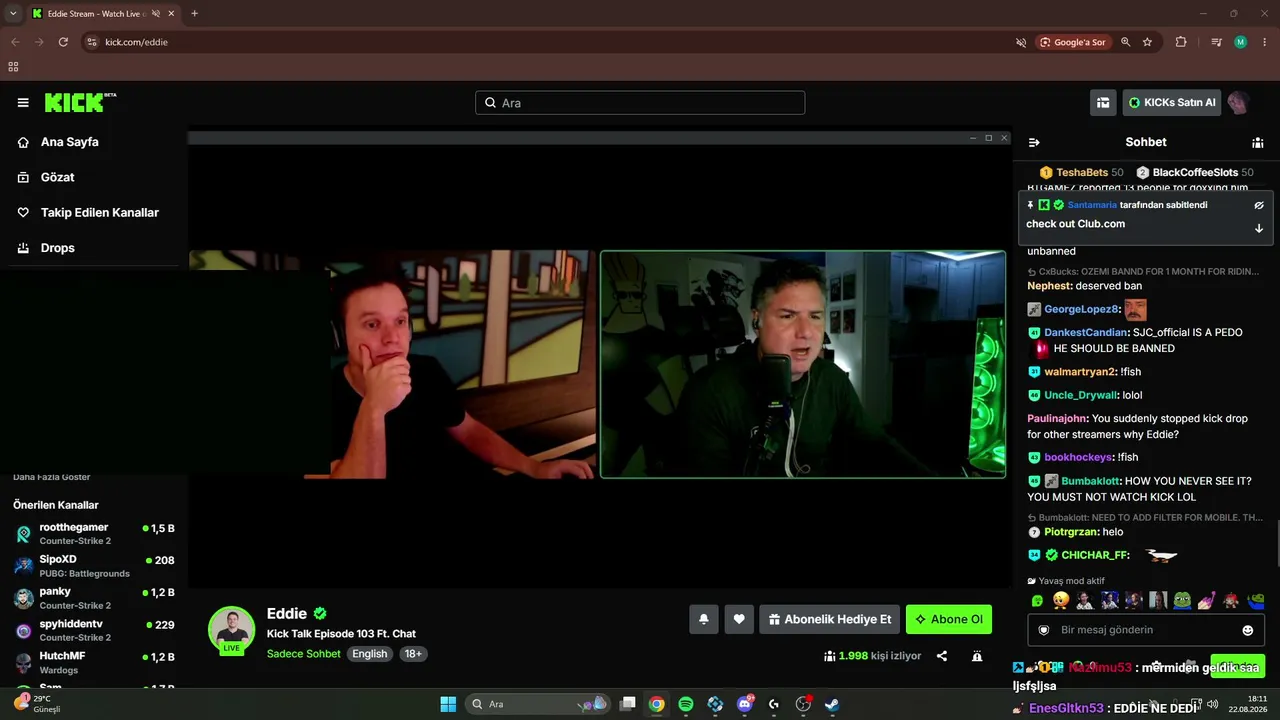The height and width of the screenshot is (720, 1280).
Task: Open Eddie's profile avatar
Action: point(232,630)
